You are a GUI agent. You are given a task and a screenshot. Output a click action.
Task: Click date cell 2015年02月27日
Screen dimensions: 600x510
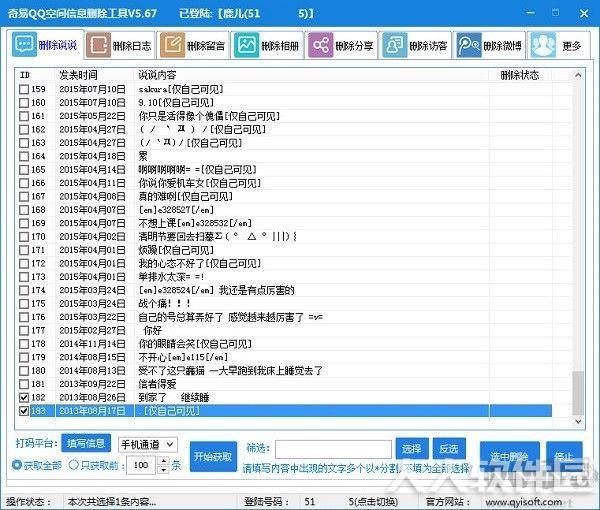(92, 330)
